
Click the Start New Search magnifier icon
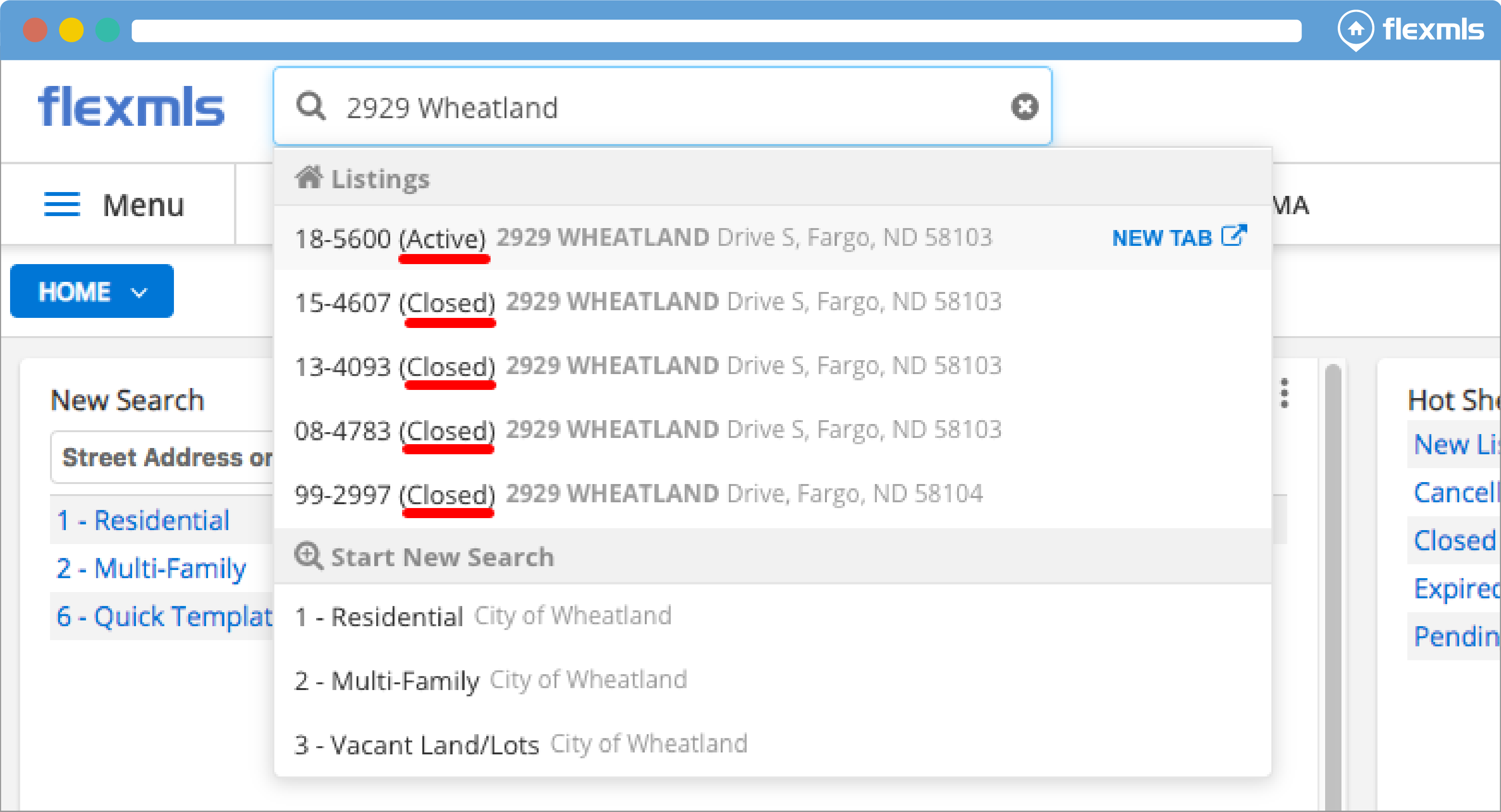tap(308, 556)
